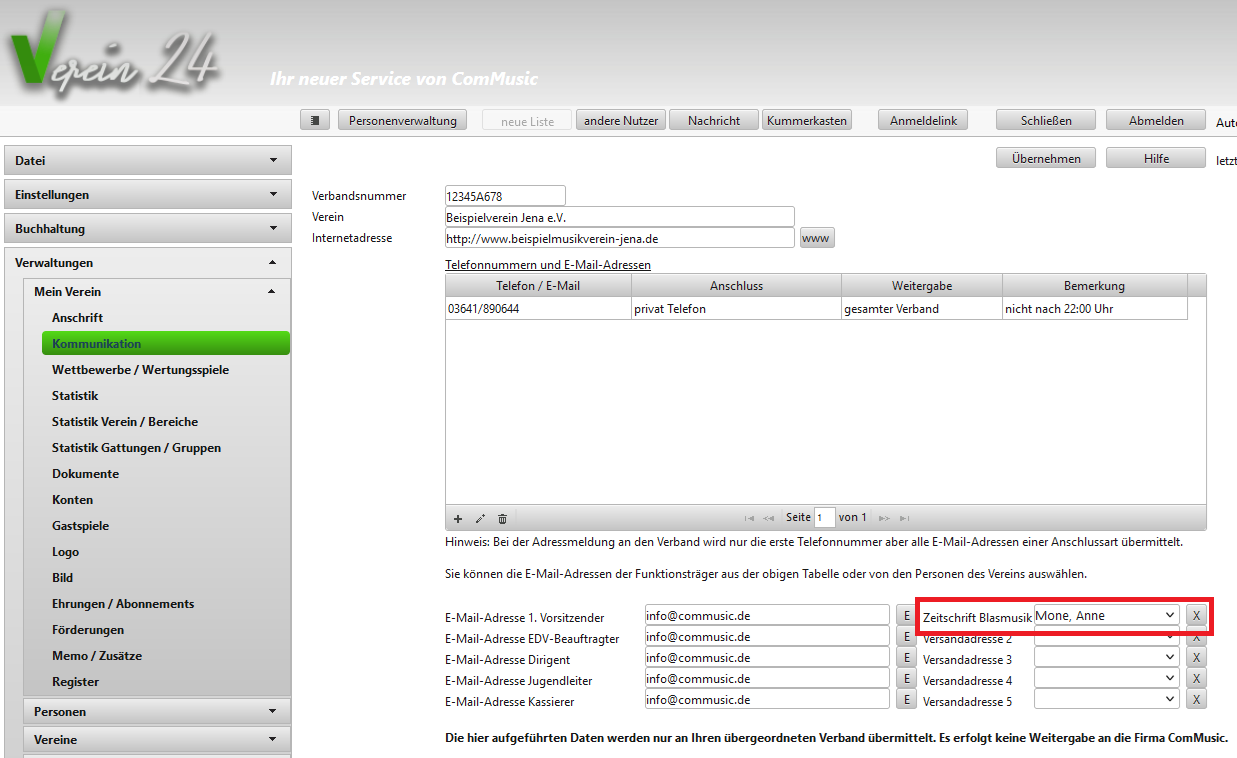Screen dimensions: 1237x758
Task: Expand the Buchhaltung section
Action: pos(148,228)
